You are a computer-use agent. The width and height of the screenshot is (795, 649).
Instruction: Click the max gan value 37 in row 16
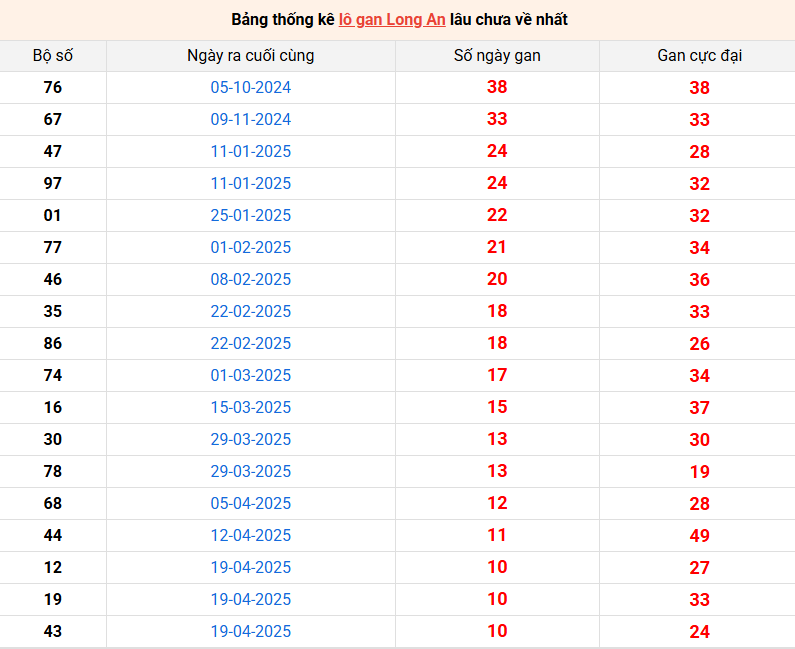click(x=699, y=408)
